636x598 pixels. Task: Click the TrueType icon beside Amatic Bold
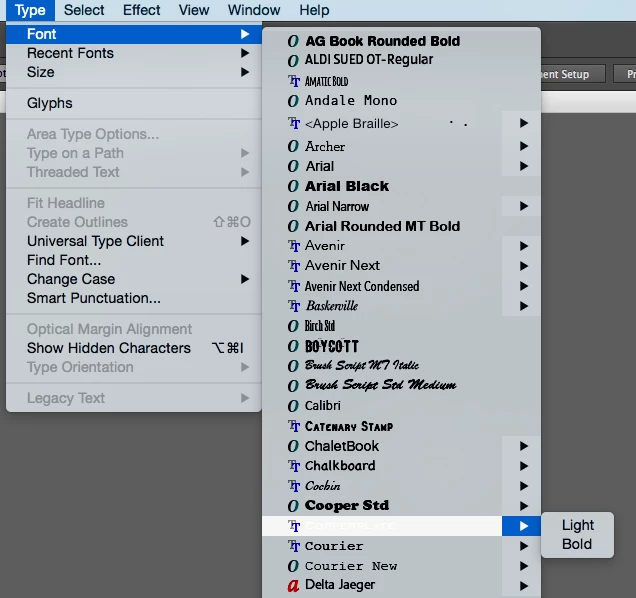pyautogui.click(x=294, y=81)
